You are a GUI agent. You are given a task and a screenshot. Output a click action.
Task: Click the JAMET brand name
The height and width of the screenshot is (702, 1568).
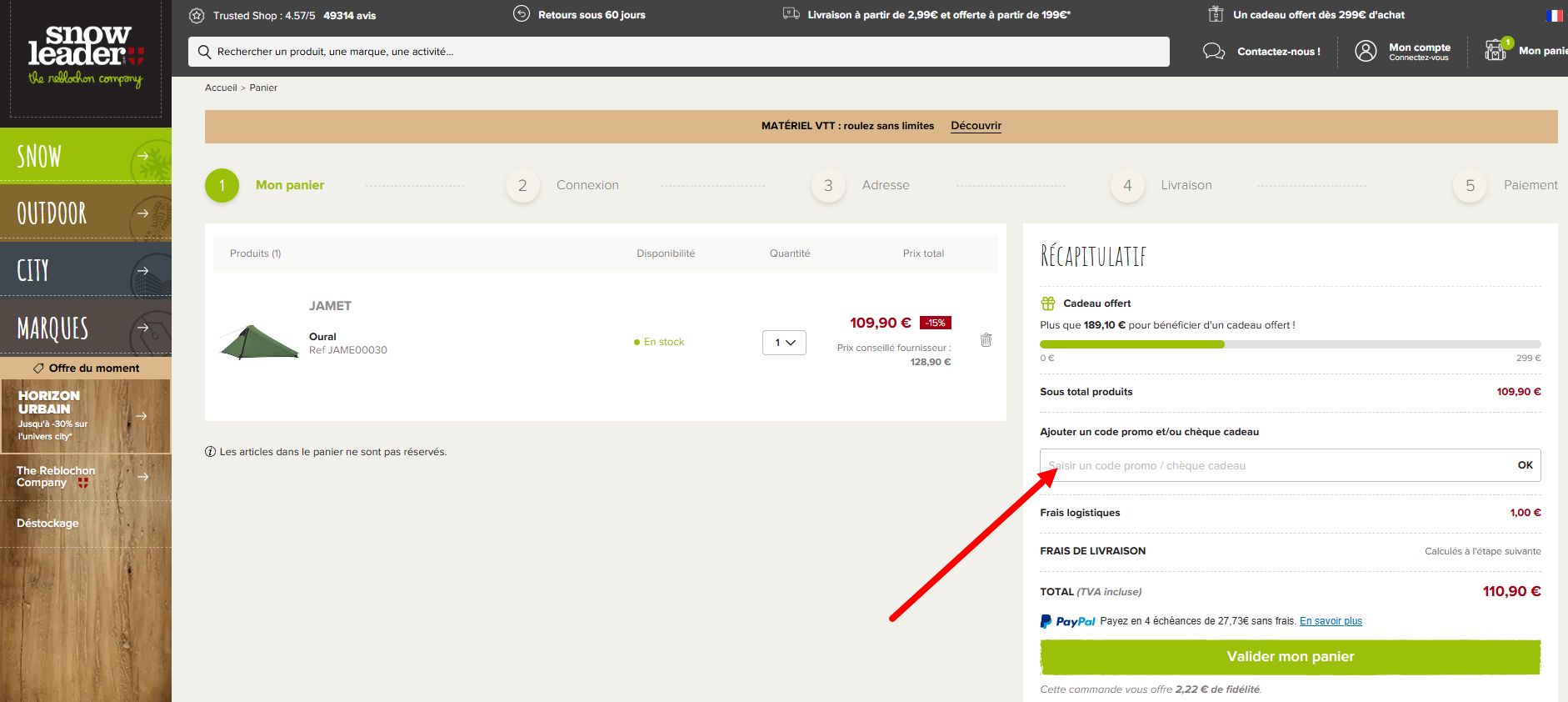[330, 306]
